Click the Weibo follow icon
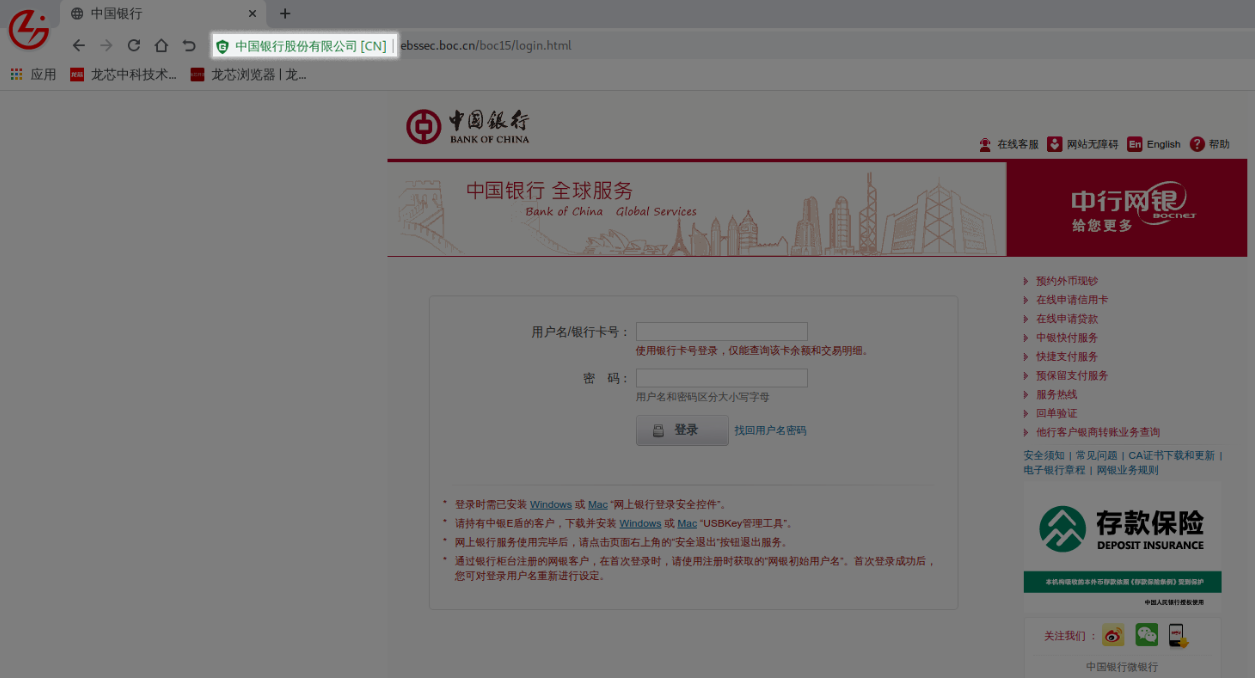 tap(1113, 635)
